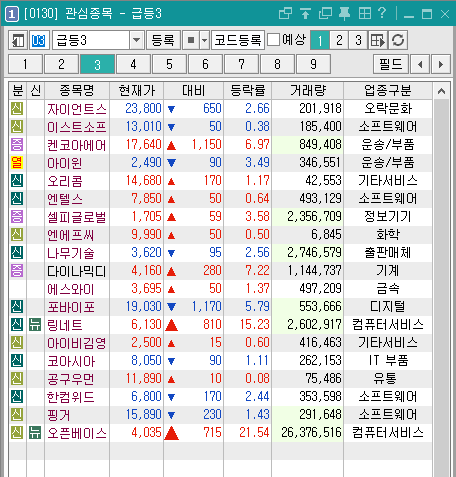
Task: Select watchlist group tab 9
Action: [x=313, y=64]
